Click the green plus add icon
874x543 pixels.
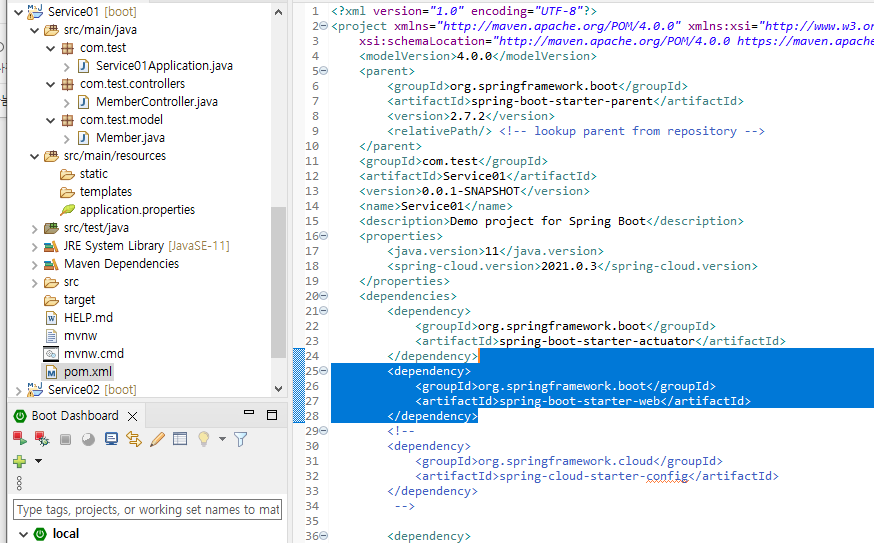pyautogui.click(x=20, y=461)
